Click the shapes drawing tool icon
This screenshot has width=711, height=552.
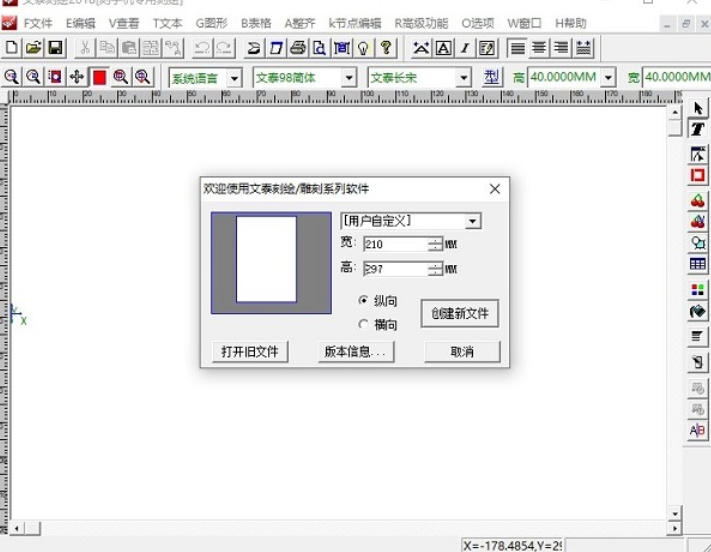(x=698, y=243)
